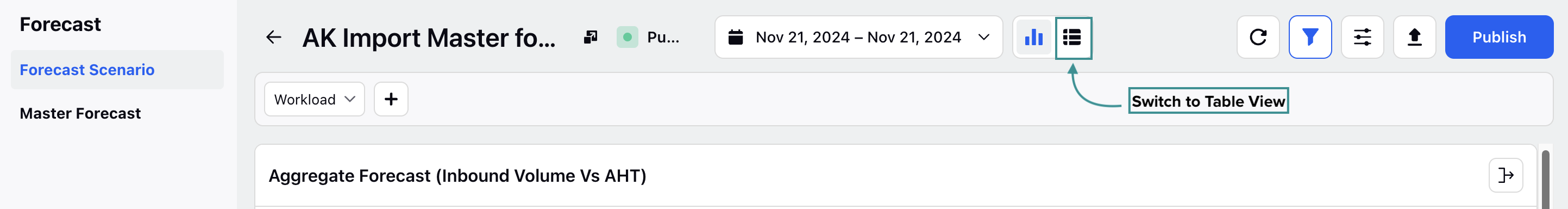Viewport: 1568px width, 209px height.
Task: Click the Publish button
Action: [x=1498, y=37]
